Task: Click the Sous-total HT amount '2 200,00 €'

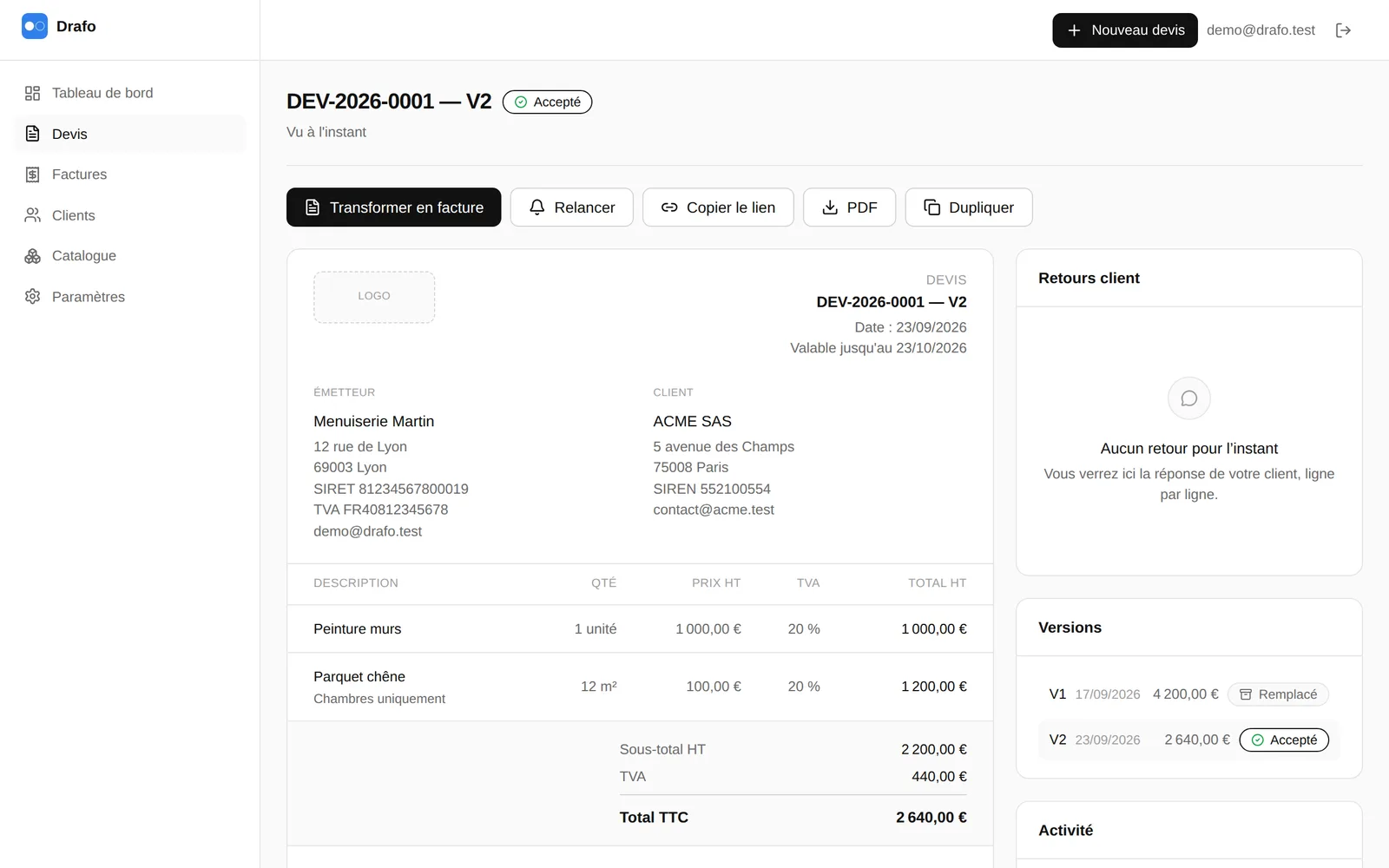Action: pos(934,750)
